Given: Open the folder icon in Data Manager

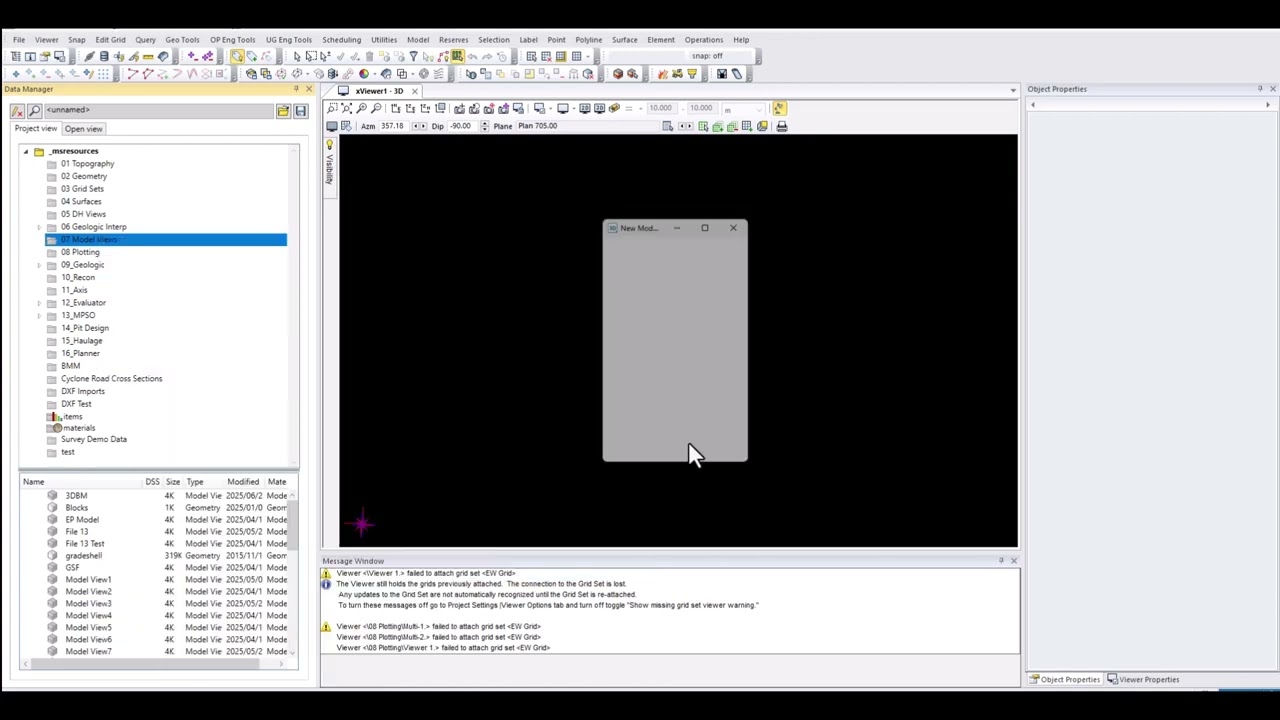Looking at the screenshot, I should coord(283,110).
